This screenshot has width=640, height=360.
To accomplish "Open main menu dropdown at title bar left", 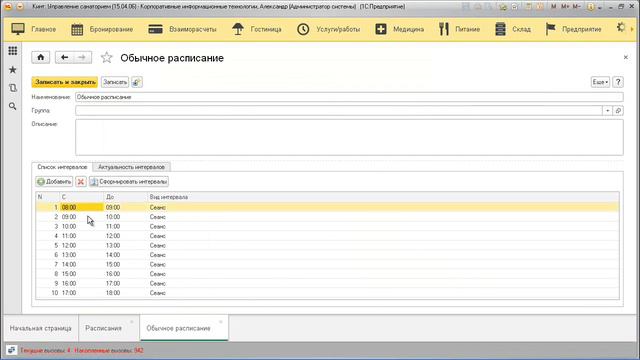I will (x=20, y=7).
